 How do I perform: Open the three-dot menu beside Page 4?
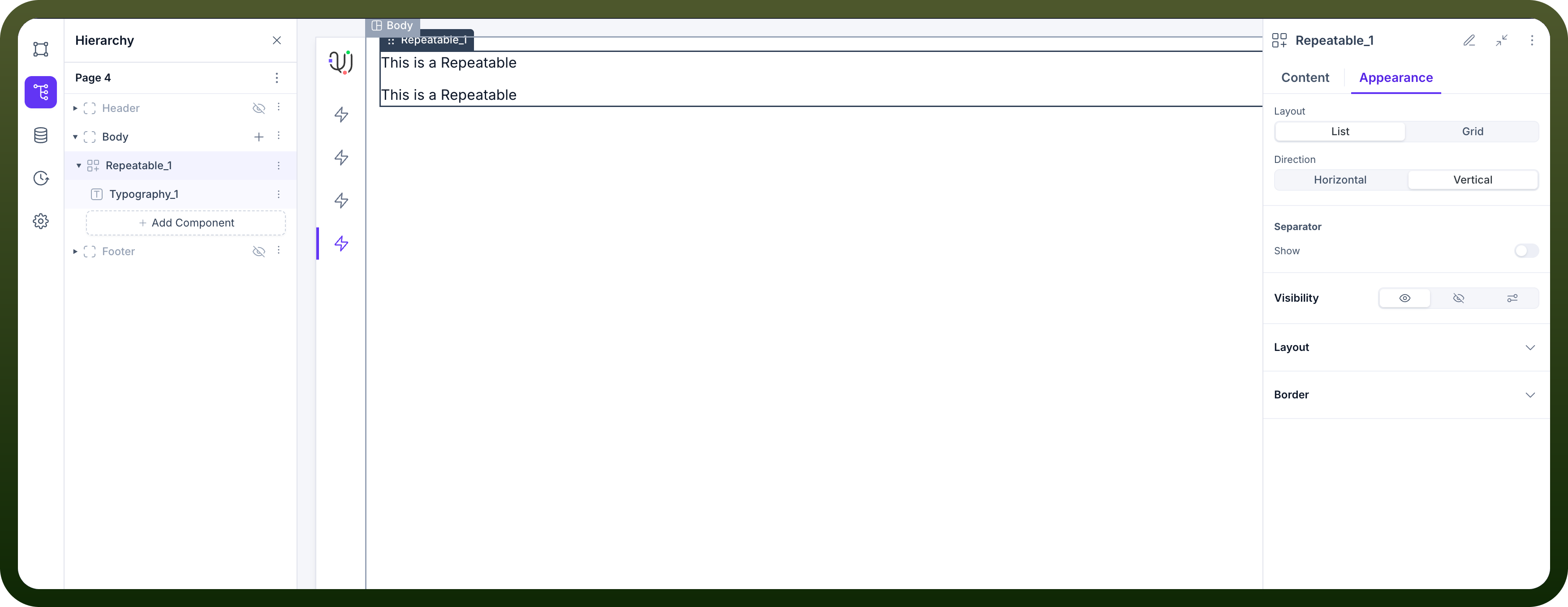[x=277, y=78]
